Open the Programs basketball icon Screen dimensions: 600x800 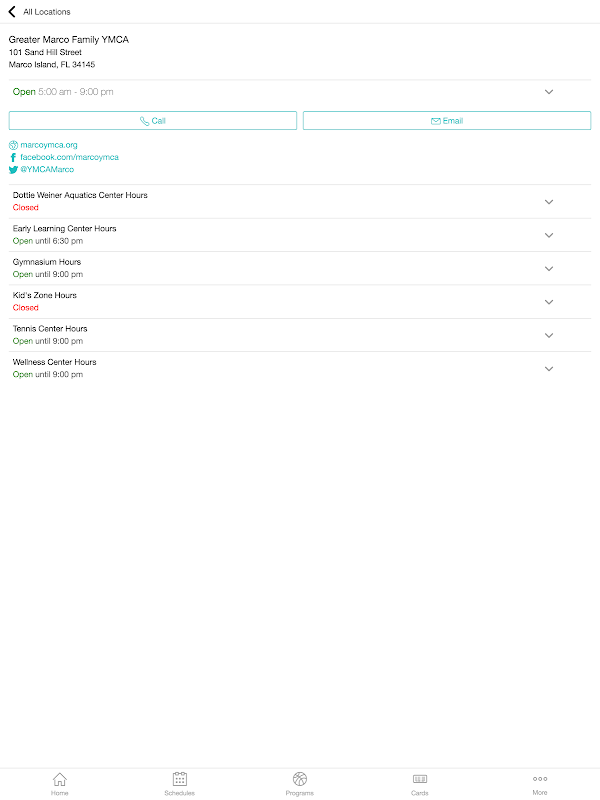pyautogui.click(x=300, y=779)
